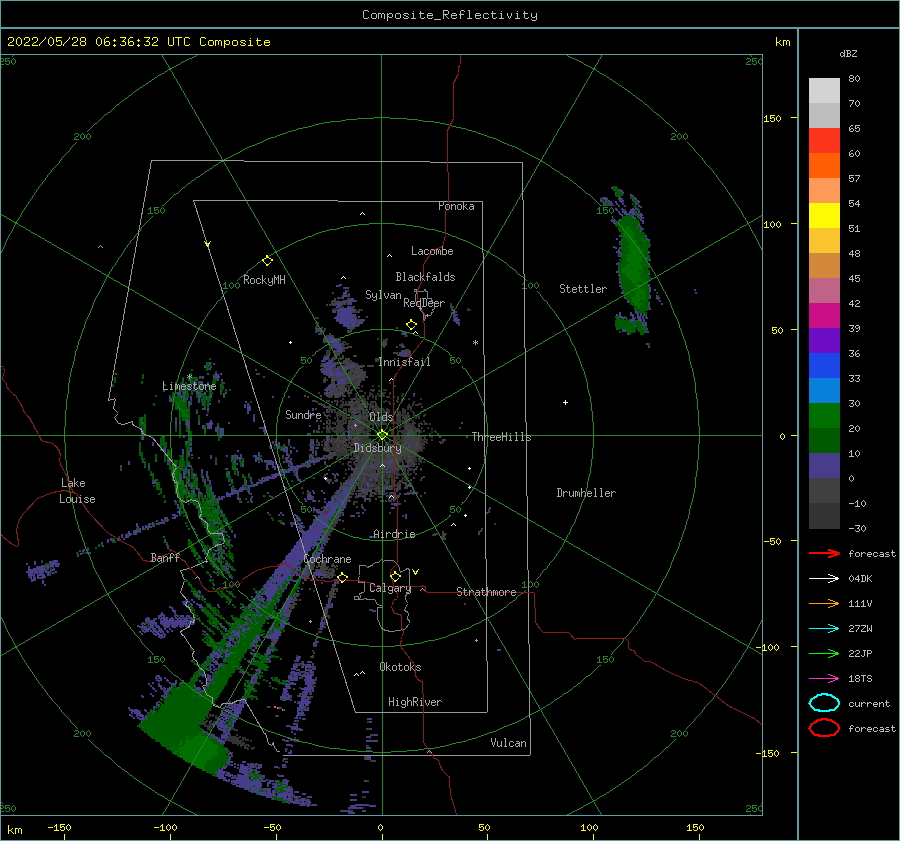This screenshot has width=900, height=841.
Task: Click the yellow diamond marker below Cochrane
Action: coord(342,577)
